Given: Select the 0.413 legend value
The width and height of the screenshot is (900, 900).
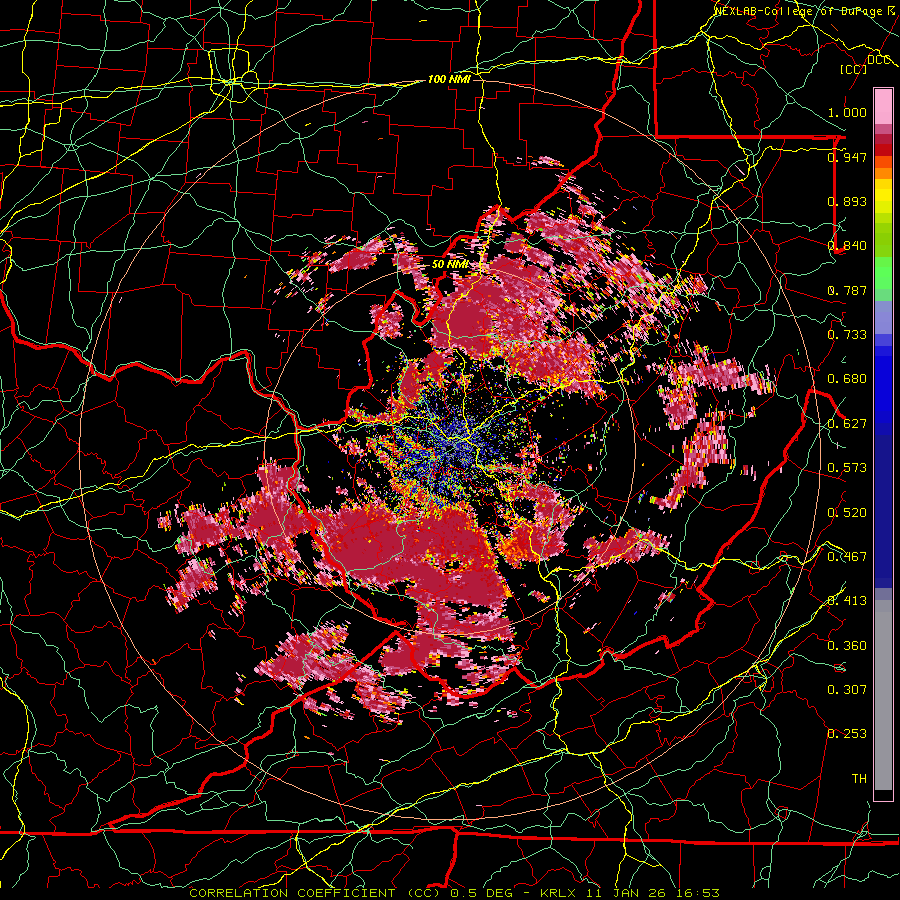Looking at the screenshot, I should 847,601.
